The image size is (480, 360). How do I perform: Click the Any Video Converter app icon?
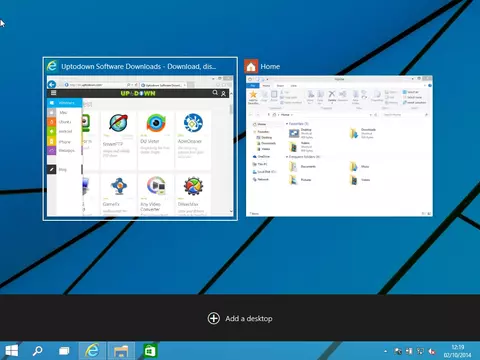(156, 186)
